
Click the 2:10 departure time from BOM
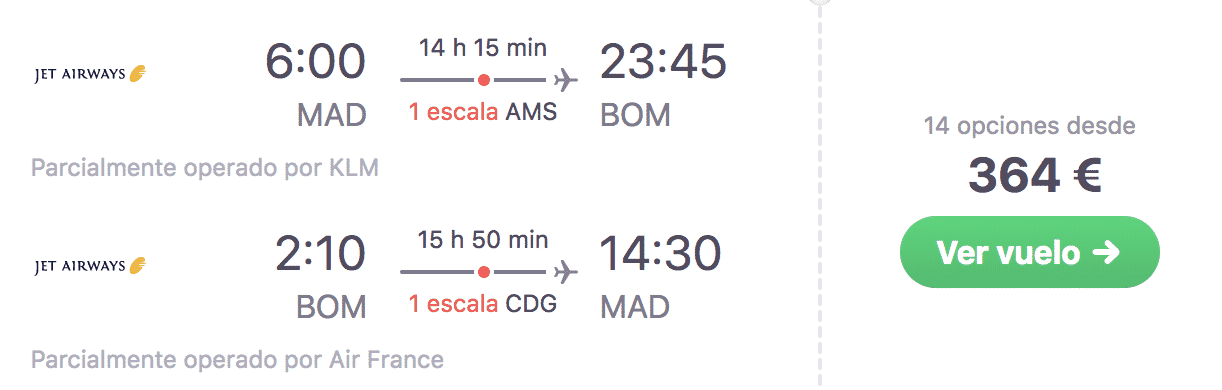tap(321, 255)
